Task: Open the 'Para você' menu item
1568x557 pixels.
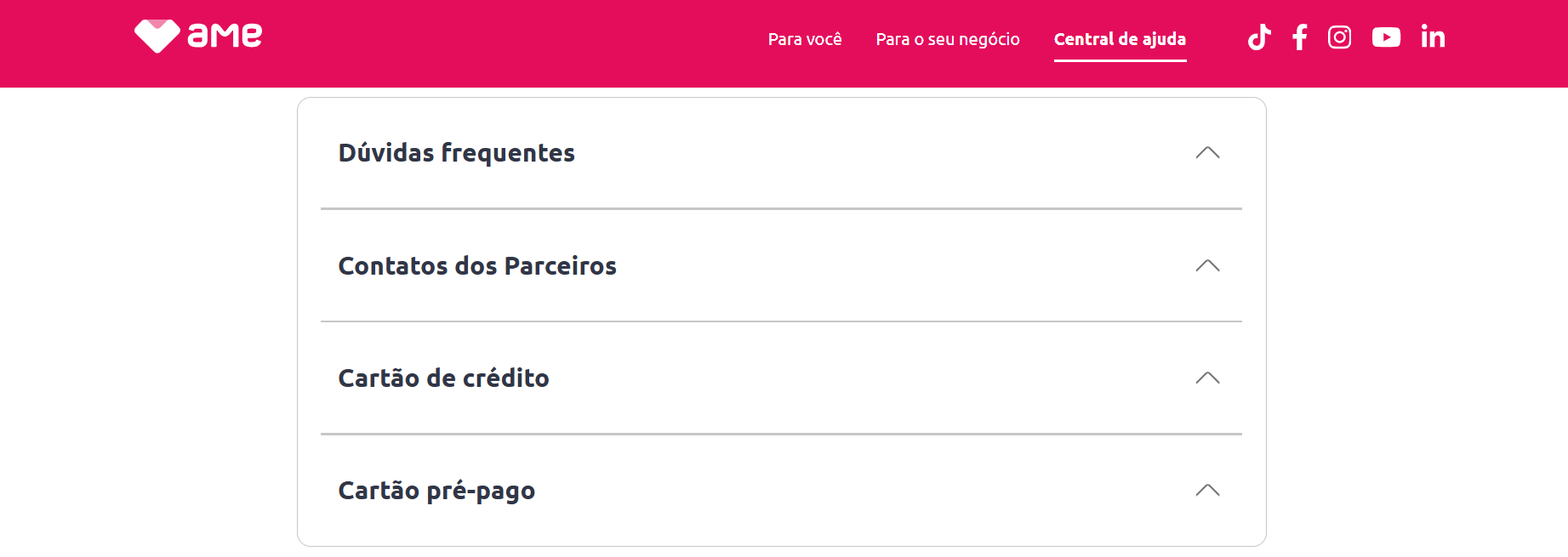Action: pyautogui.click(x=805, y=39)
